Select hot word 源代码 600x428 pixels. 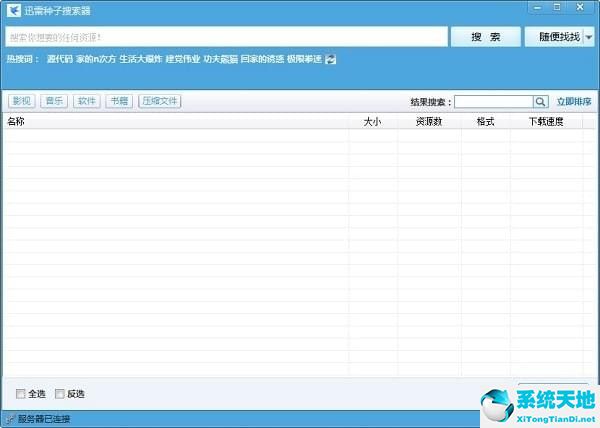pyautogui.click(x=60, y=59)
